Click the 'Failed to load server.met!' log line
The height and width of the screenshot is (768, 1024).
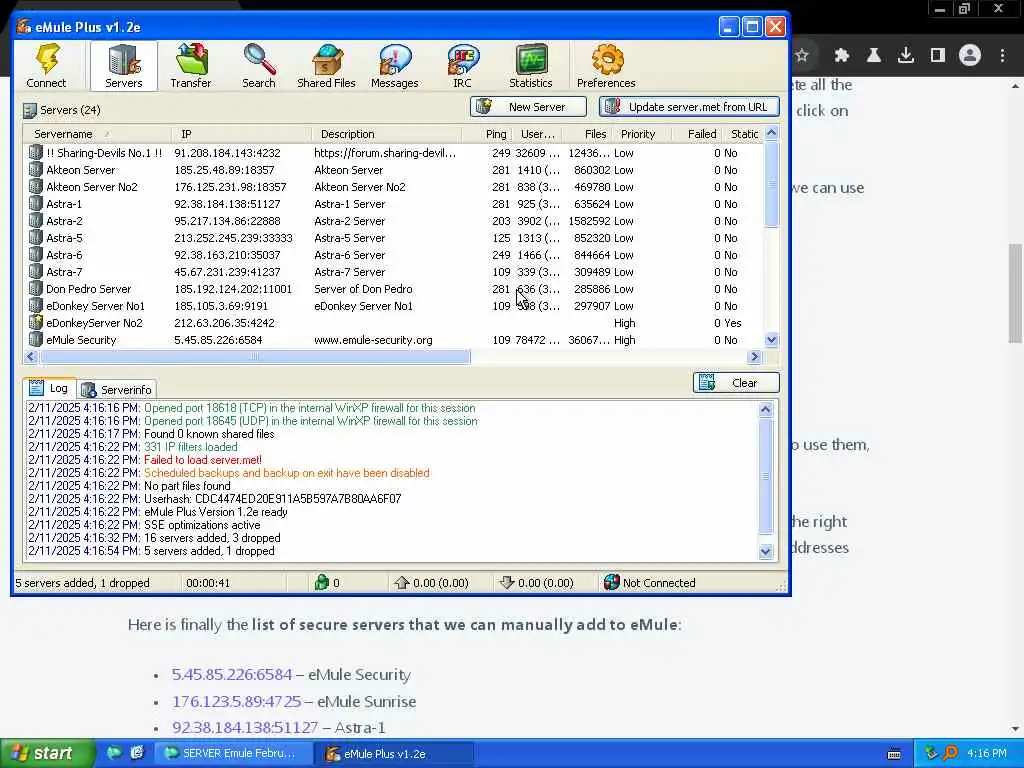202,460
